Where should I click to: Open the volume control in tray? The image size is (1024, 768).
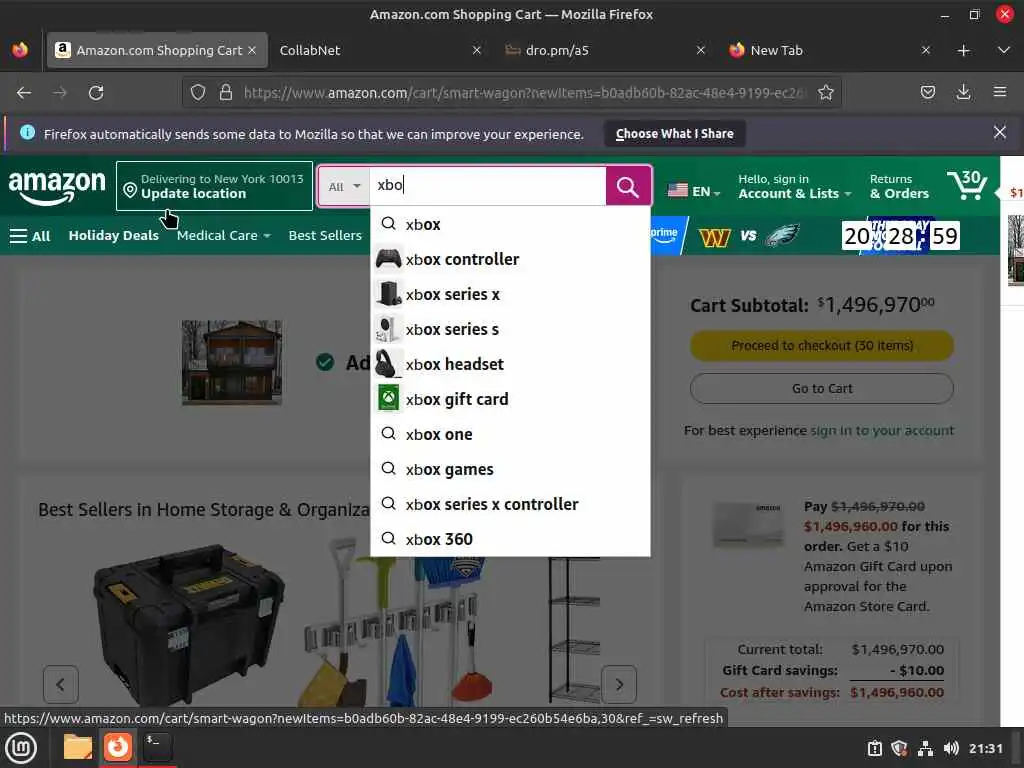[x=951, y=748]
